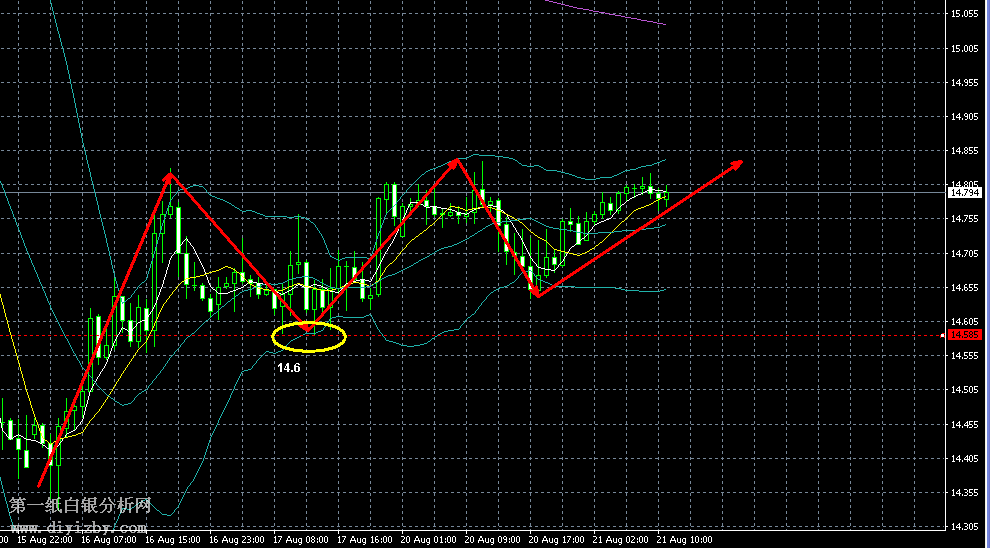Click the first red peak near 16 Aug 15:00
990x548 pixels.
pyautogui.click(x=171, y=175)
